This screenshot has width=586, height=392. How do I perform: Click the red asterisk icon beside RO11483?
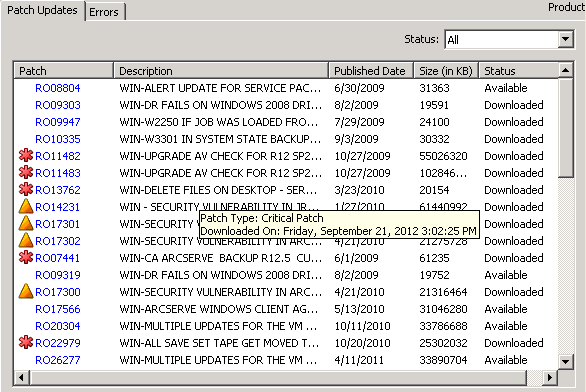click(x=26, y=173)
